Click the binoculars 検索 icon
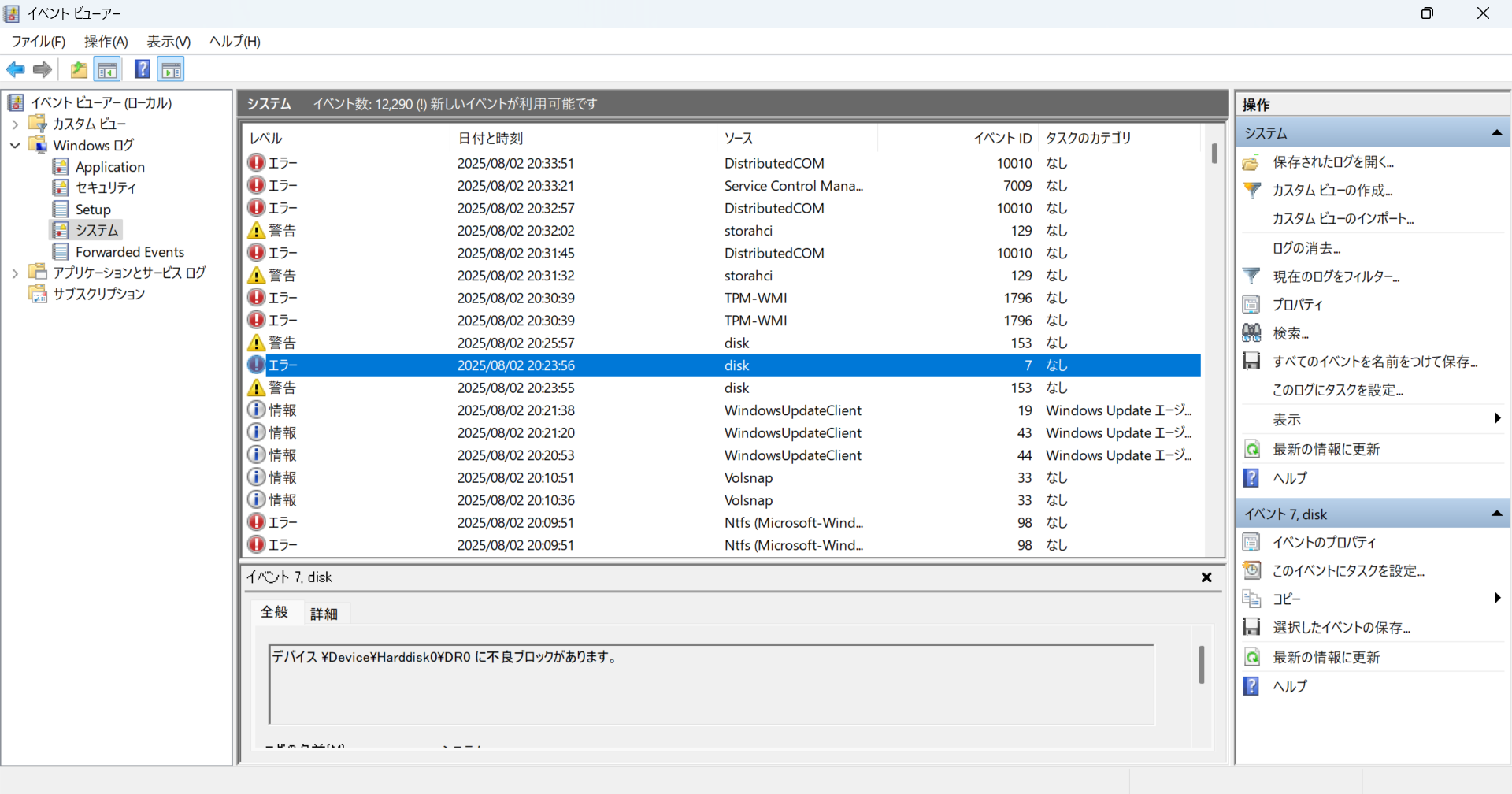This screenshot has width=1512, height=794. (x=1251, y=333)
